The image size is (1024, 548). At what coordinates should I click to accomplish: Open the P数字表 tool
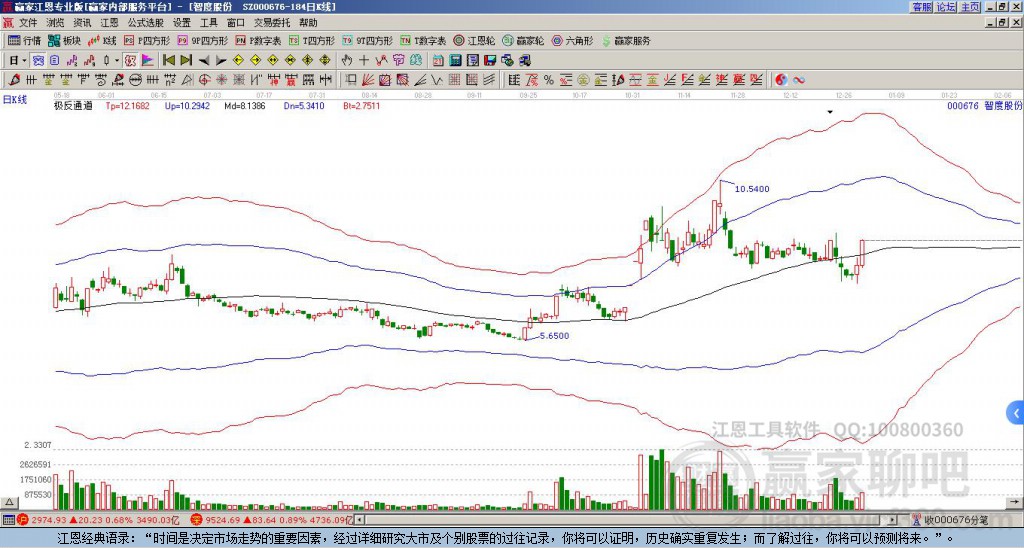(259, 40)
